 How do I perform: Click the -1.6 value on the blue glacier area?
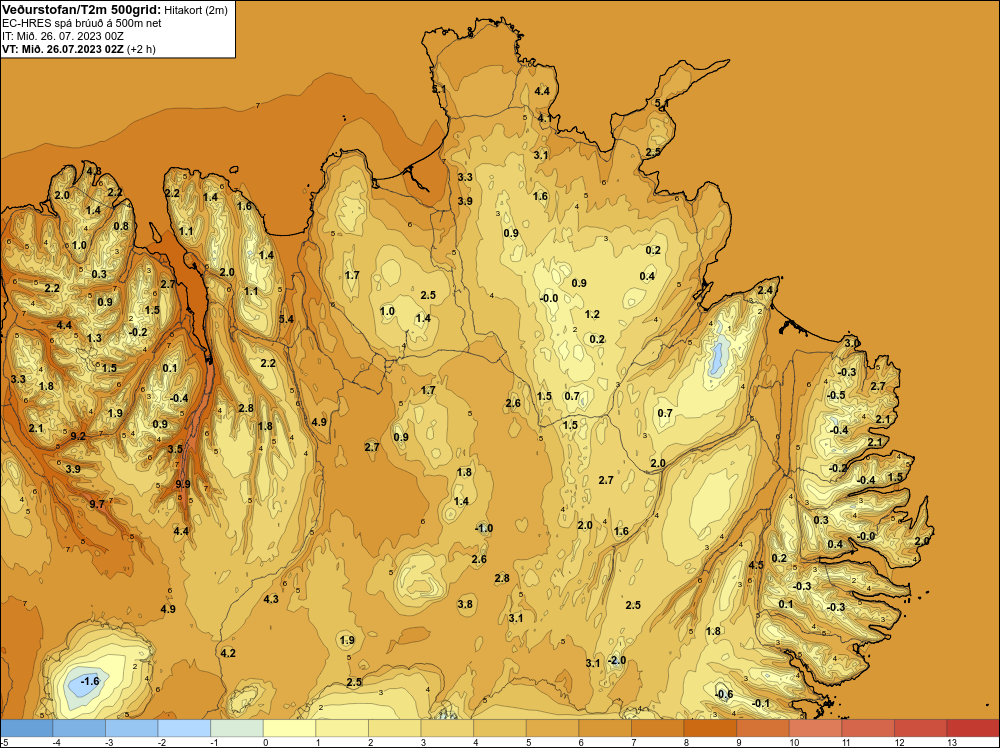pyautogui.click(x=90, y=681)
